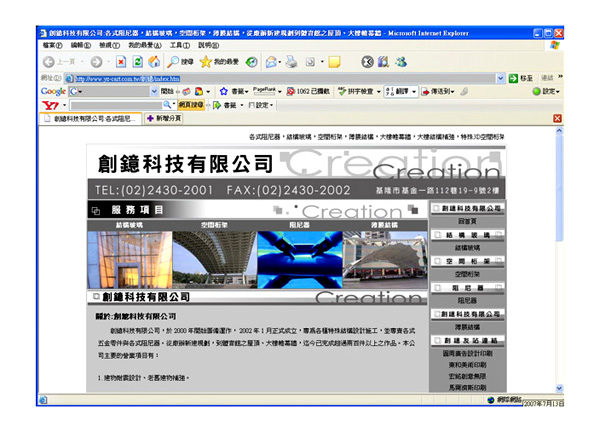Screen dimensions: 600x432
Task: Click the round black X toolbar icon
Action: pyautogui.click(x=367, y=62)
